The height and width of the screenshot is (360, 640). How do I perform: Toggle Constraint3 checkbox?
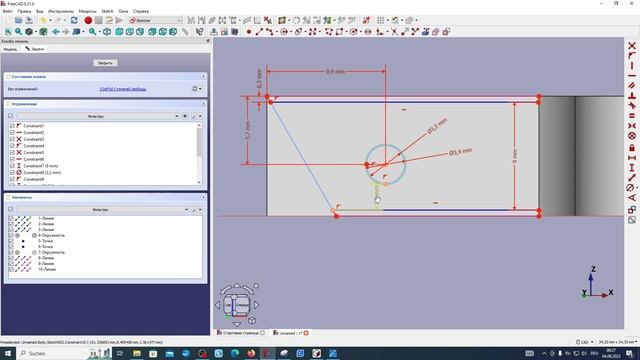point(12,139)
